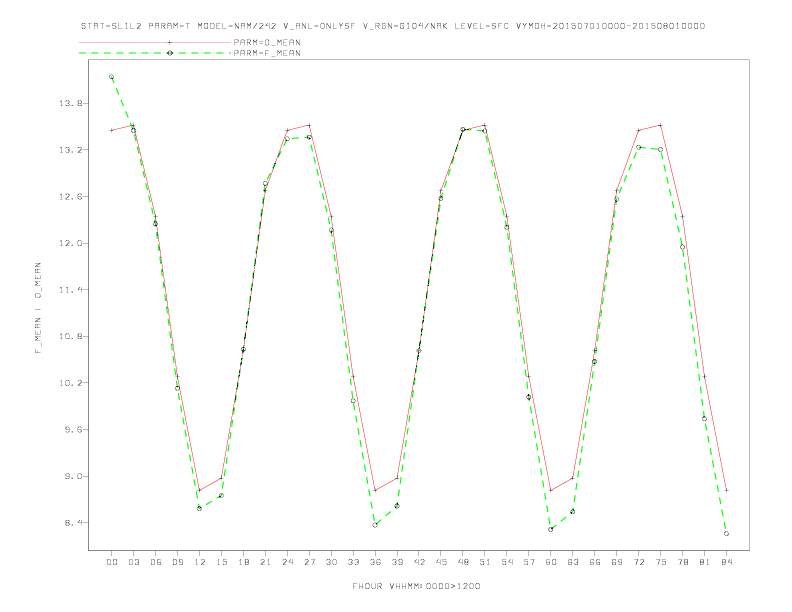Viewport: 792px width, 612px height.
Task: Click the x-axis tick label 63
Action: click(573, 562)
